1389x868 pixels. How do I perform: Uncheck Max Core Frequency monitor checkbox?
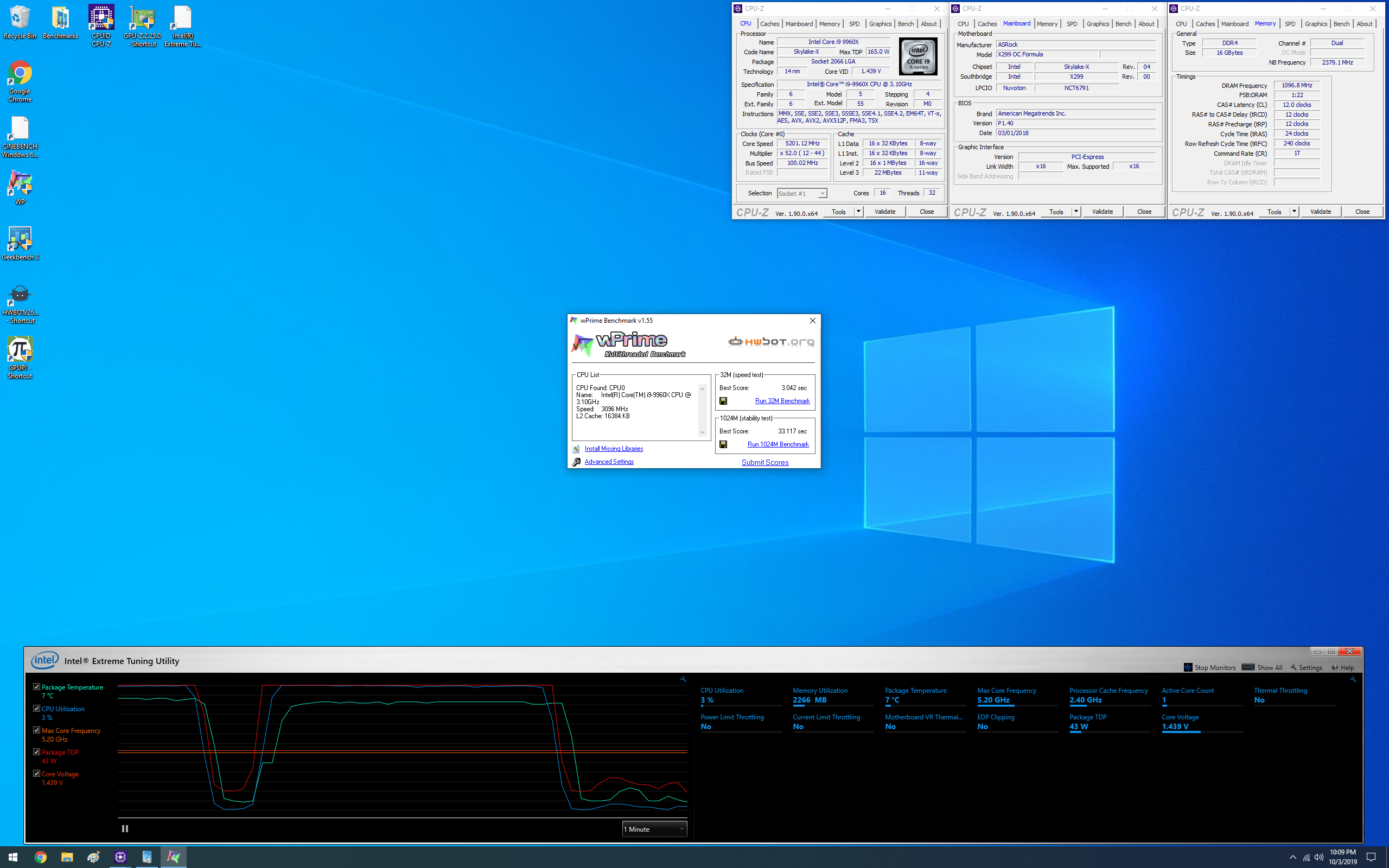pos(37,730)
